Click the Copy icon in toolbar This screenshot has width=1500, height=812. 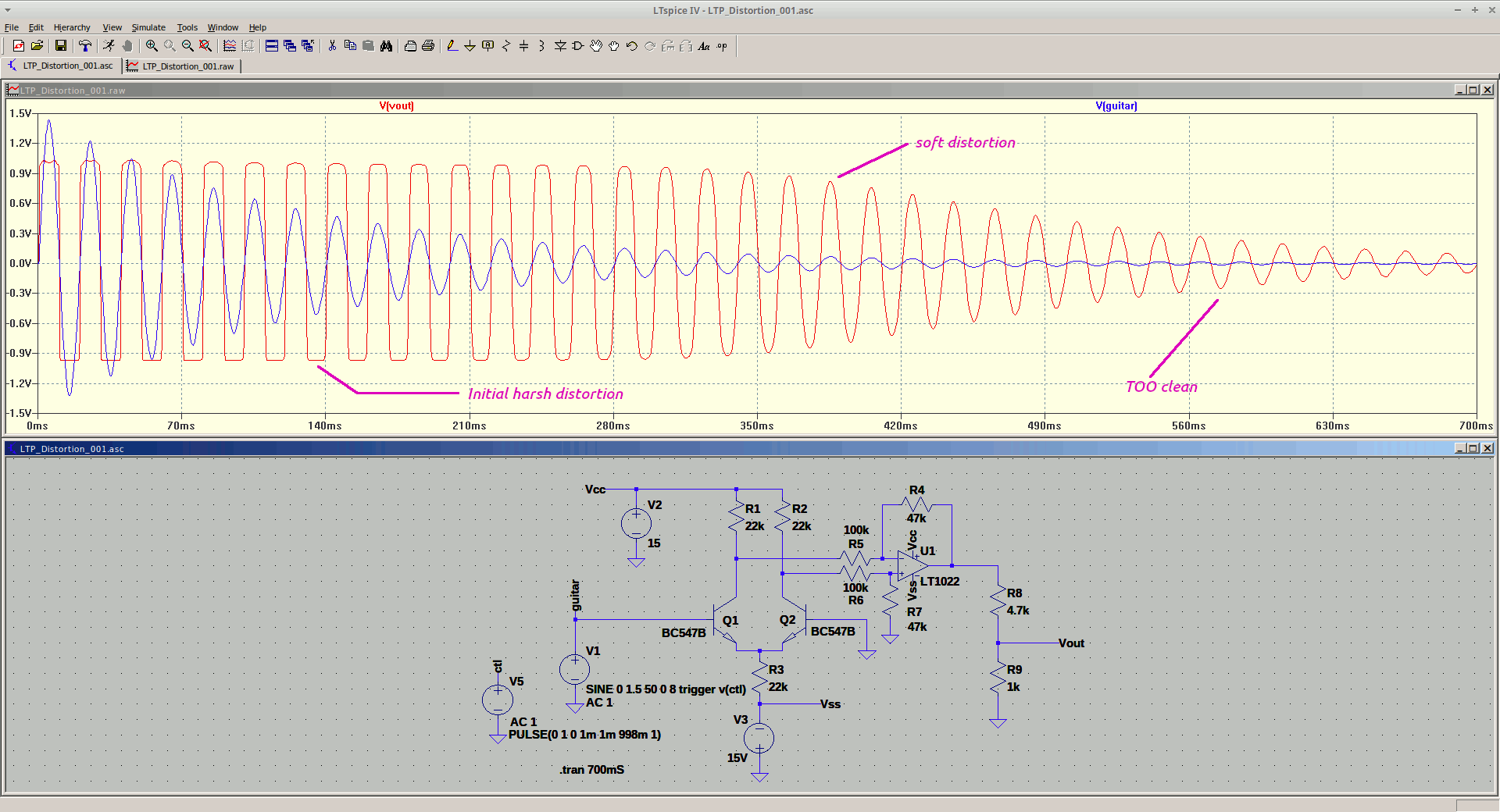pos(350,46)
